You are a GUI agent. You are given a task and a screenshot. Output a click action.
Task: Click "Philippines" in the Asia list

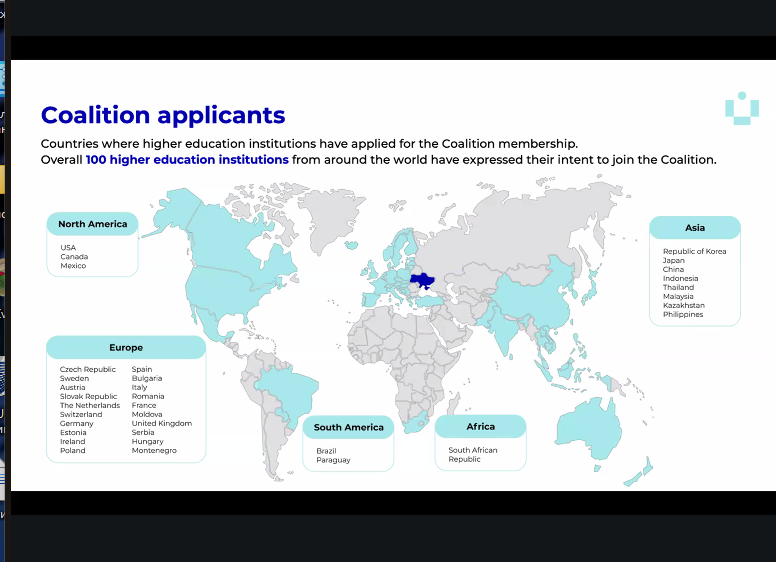coord(682,314)
